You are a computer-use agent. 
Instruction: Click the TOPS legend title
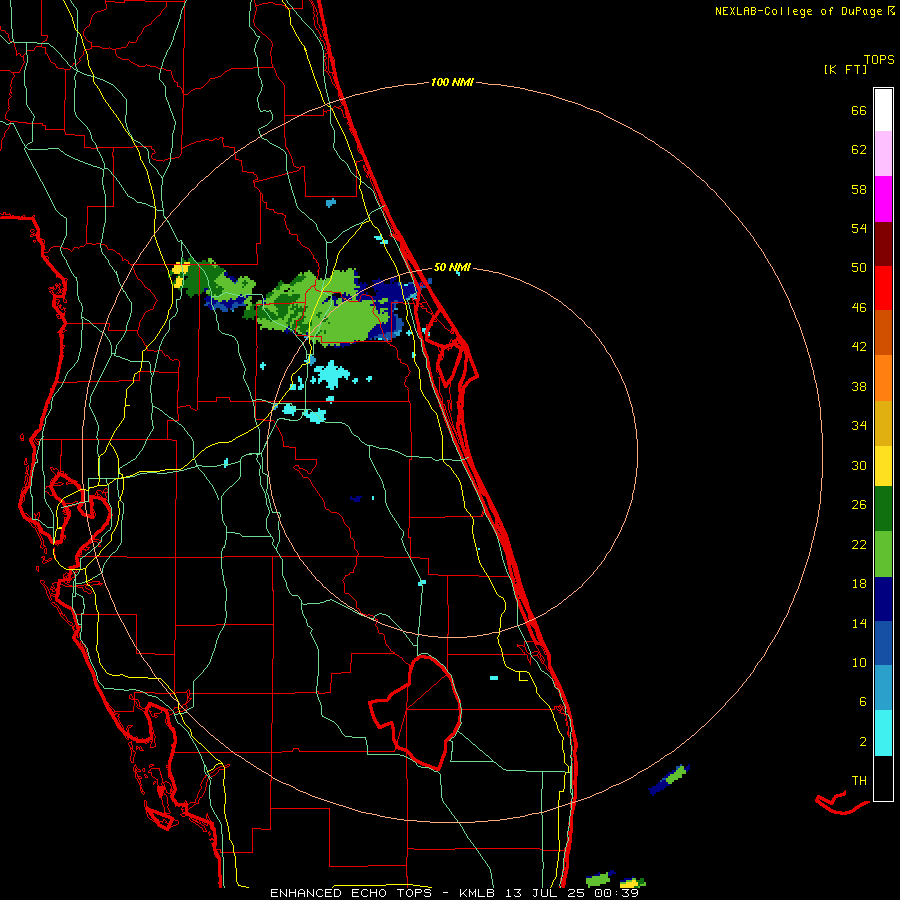click(x=879, y=60)
